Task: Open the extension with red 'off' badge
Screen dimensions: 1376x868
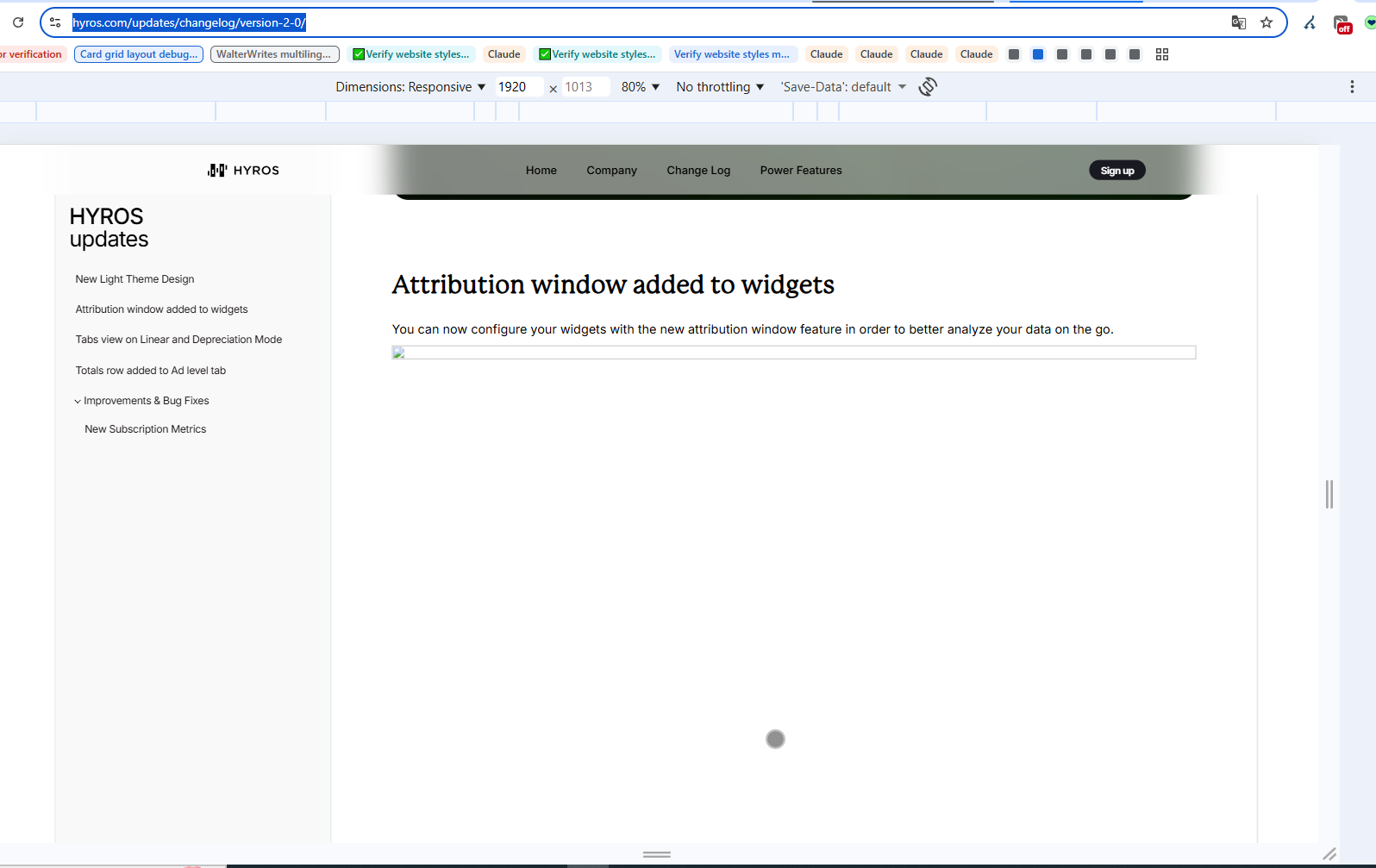Action: 1342,24
